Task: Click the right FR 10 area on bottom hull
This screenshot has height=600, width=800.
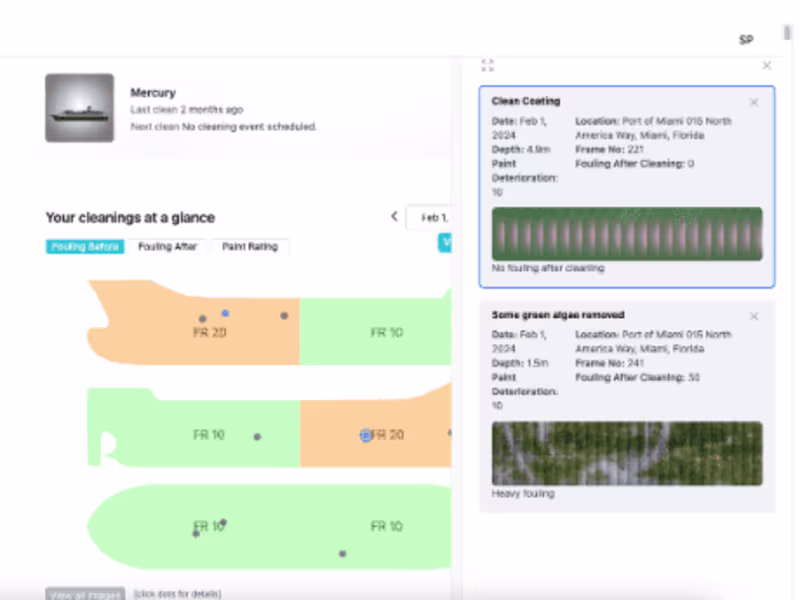Action: [x=386, y=527]
